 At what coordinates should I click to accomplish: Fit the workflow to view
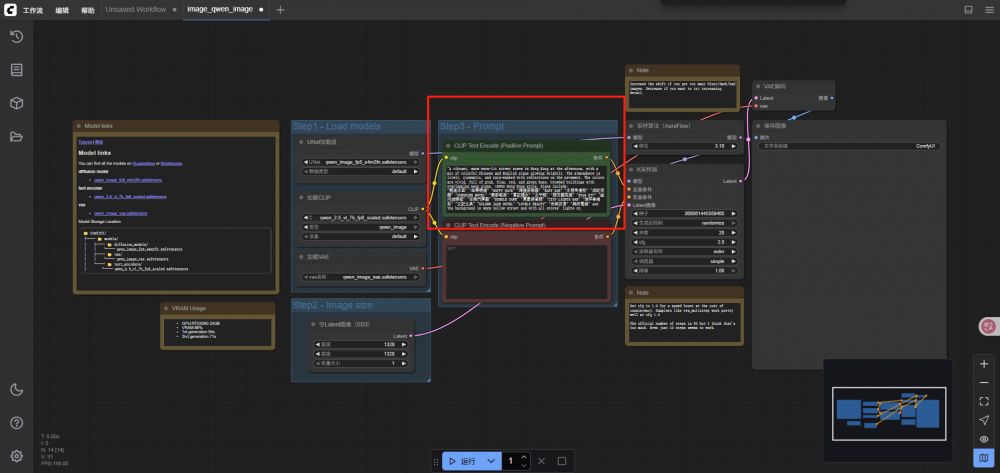click(984, 402)
